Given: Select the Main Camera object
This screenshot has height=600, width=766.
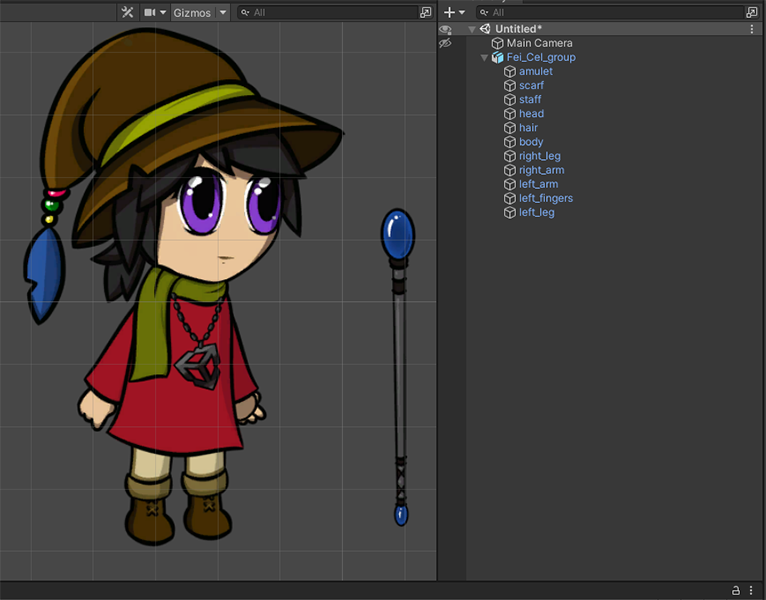Looking at the screenshot, I should click(539, 43).
